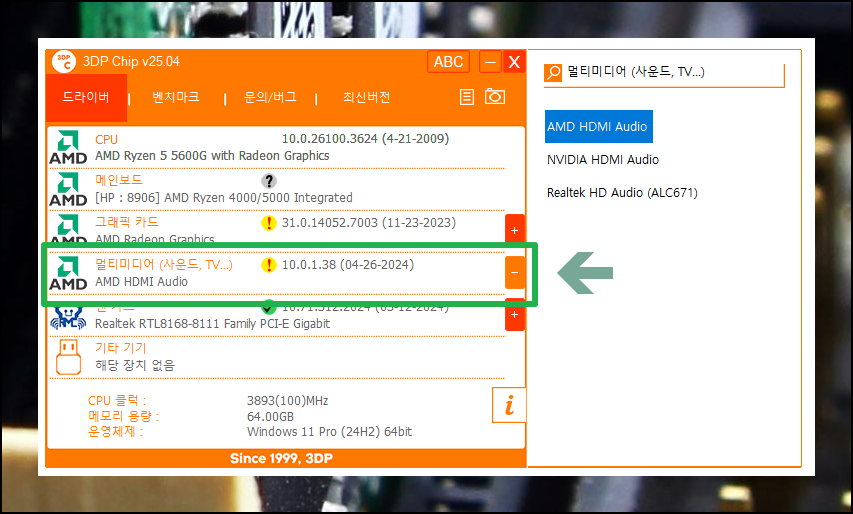Expand the Realtek network device list
Screen dimensions: 853x514
515,315
